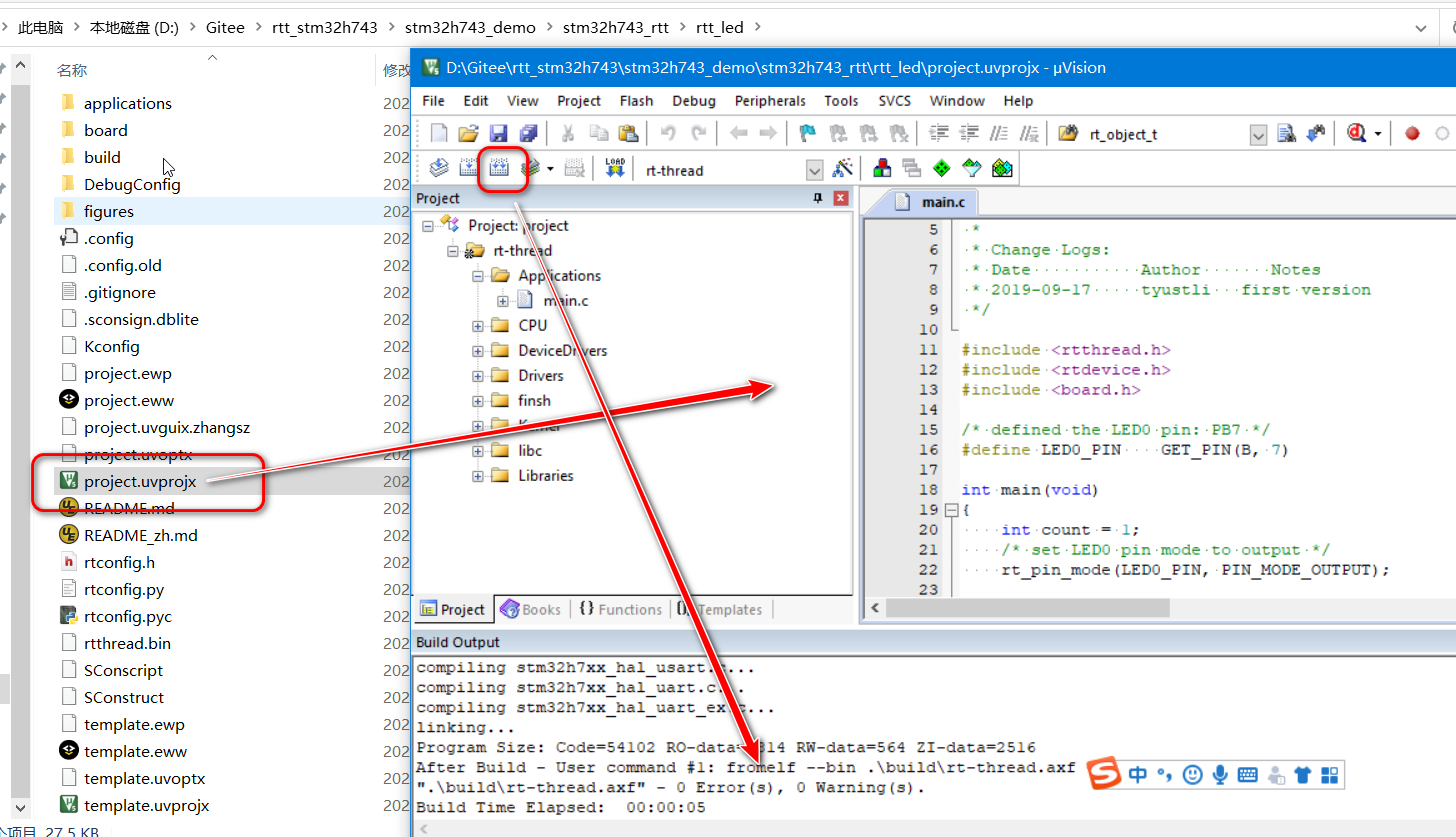Collapse the Applications group
The width and height of the screenshot is (1456, 837).
tap(478, 275)
